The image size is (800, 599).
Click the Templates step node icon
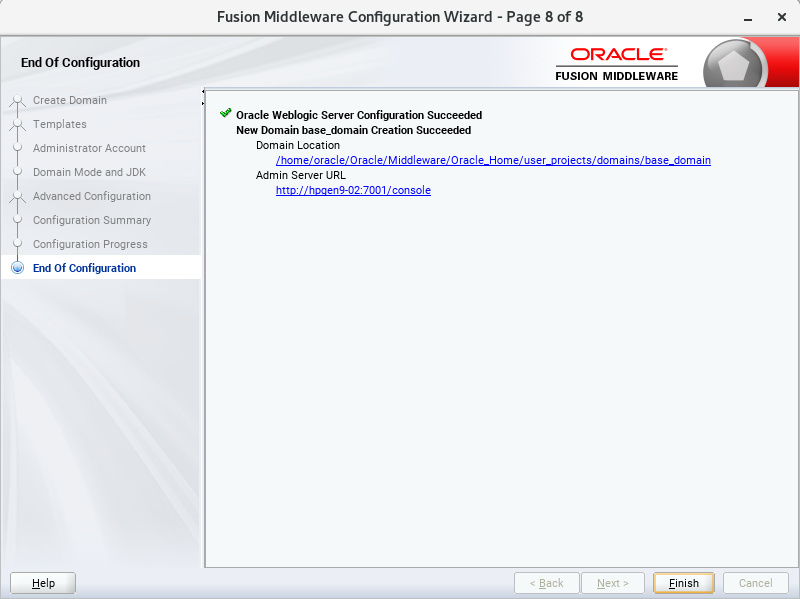pos(17,124)
